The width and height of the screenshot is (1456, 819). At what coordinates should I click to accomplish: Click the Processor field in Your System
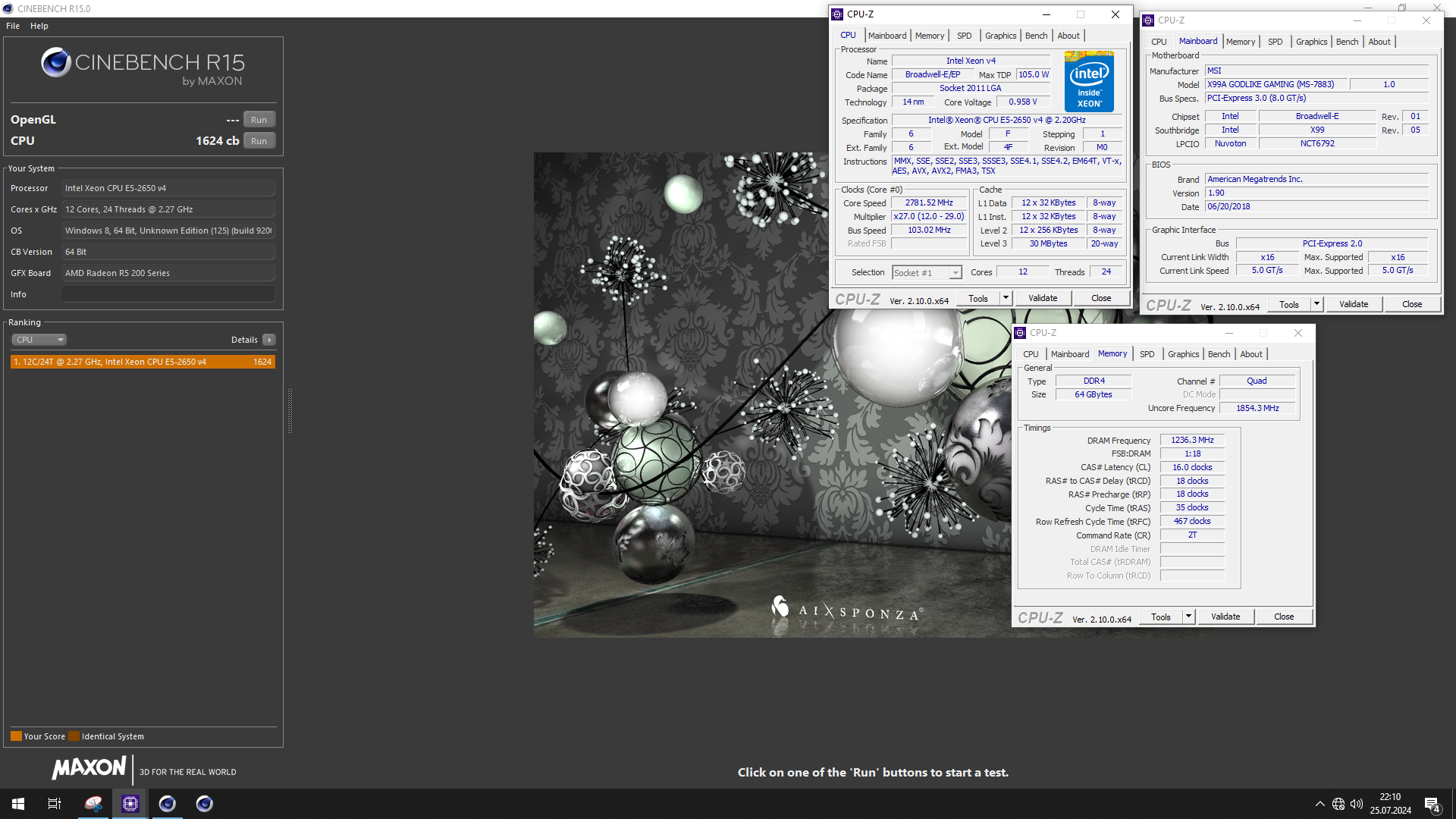pyautogui.click(x=168, y=188)
